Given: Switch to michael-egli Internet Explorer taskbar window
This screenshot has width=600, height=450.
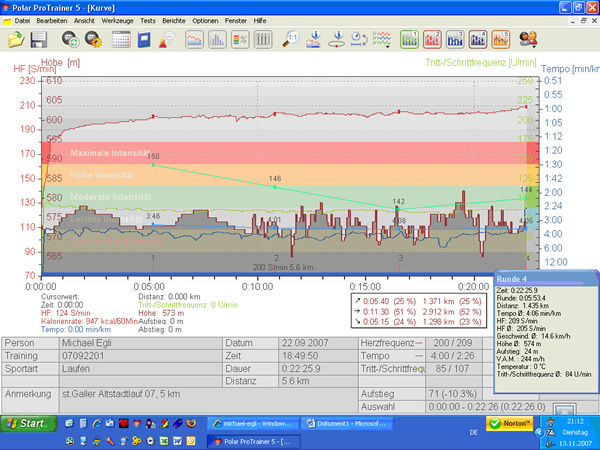Looking at the screenshot, I should 253,424.
